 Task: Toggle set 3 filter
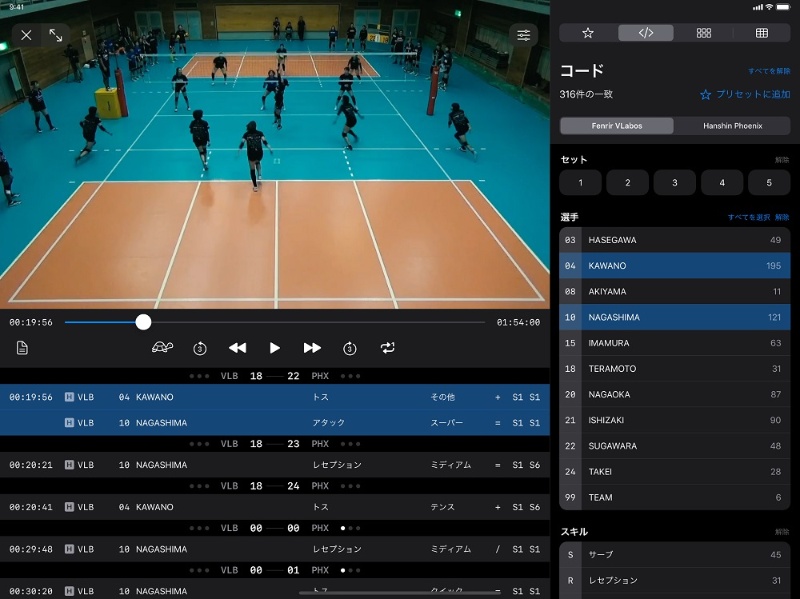point(675,183)
